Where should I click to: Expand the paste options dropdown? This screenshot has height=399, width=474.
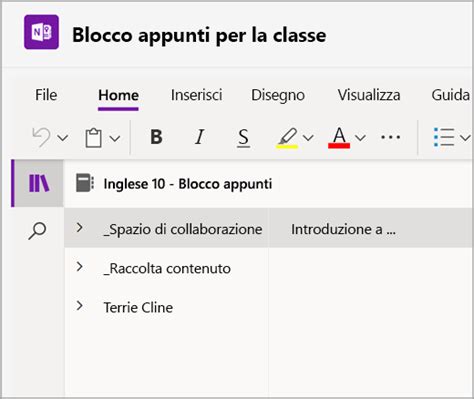[115, 138]
